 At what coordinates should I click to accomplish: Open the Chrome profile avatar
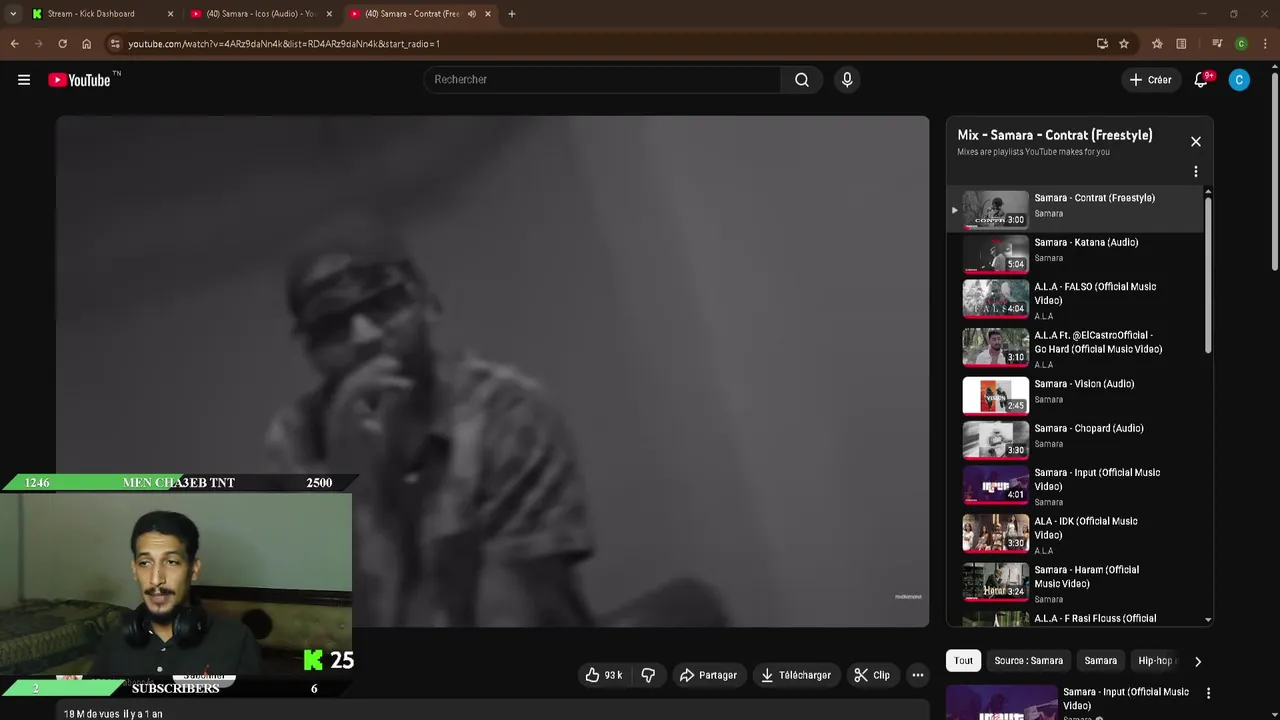pyautogui.click(x=1241, y=44)
